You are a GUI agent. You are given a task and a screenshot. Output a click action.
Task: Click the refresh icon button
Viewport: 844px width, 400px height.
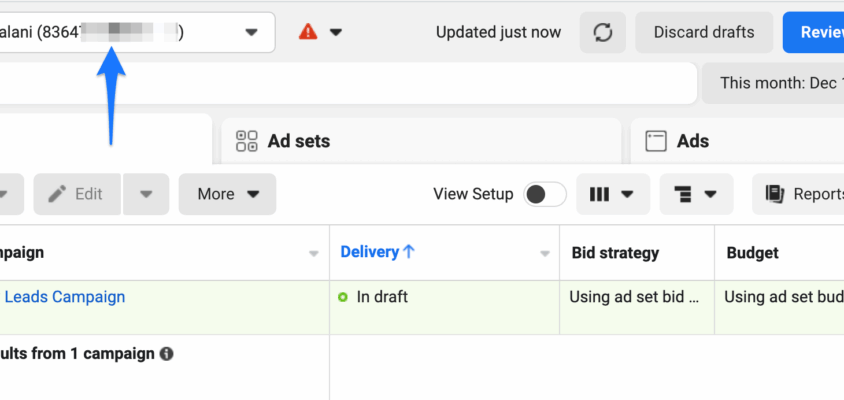602,32
